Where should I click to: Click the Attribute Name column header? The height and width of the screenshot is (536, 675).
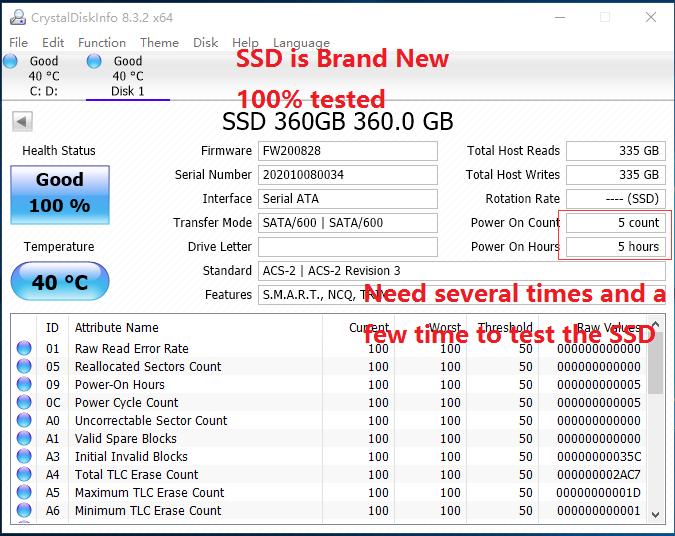pos(195,328)
